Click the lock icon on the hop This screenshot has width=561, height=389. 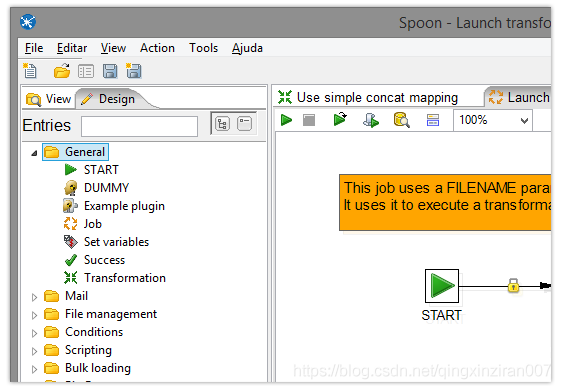click(513, 286)
